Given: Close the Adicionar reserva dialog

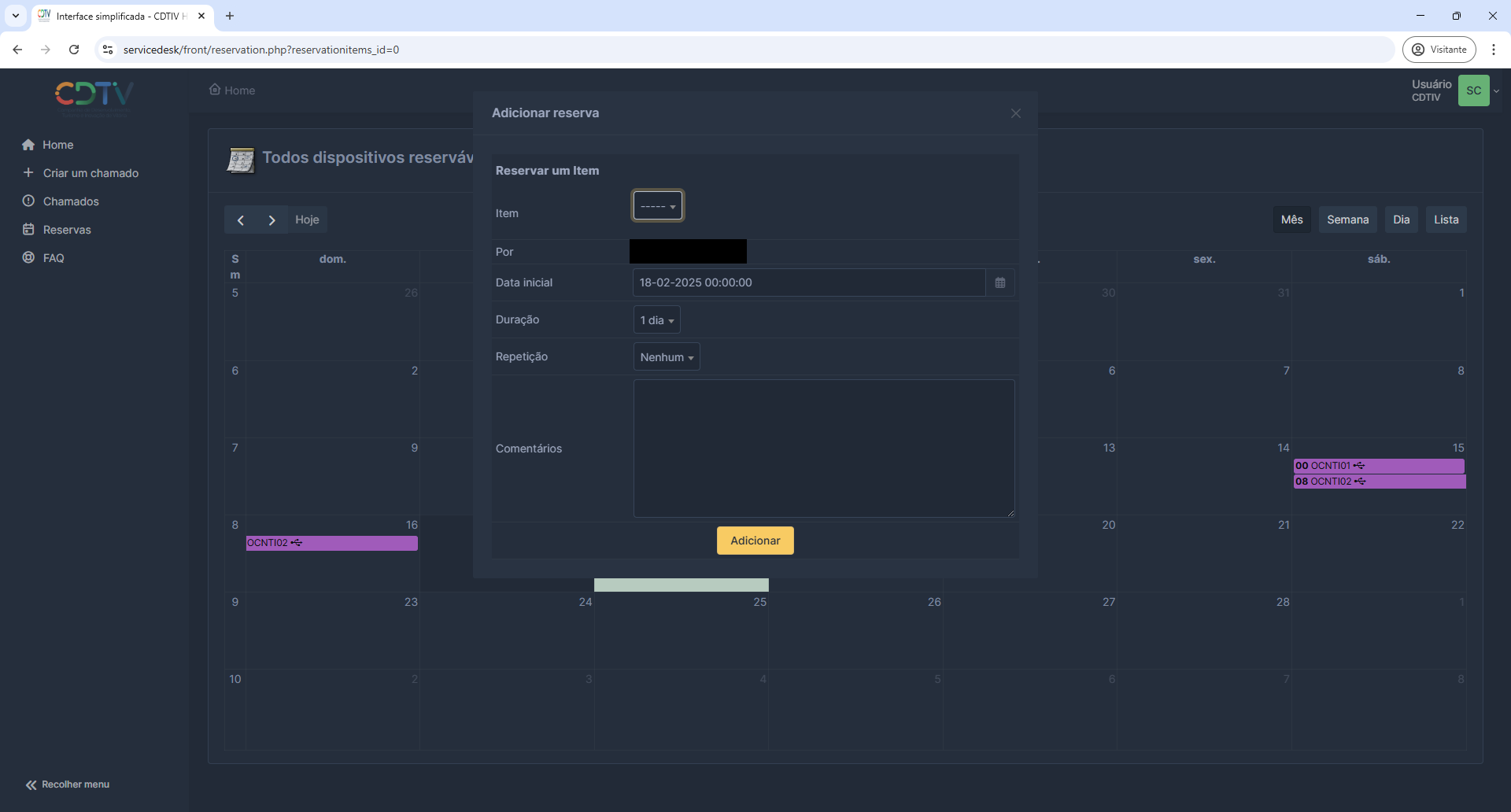Looking at the screenshot, I should pyautogui.click(x=1015, y=113).
